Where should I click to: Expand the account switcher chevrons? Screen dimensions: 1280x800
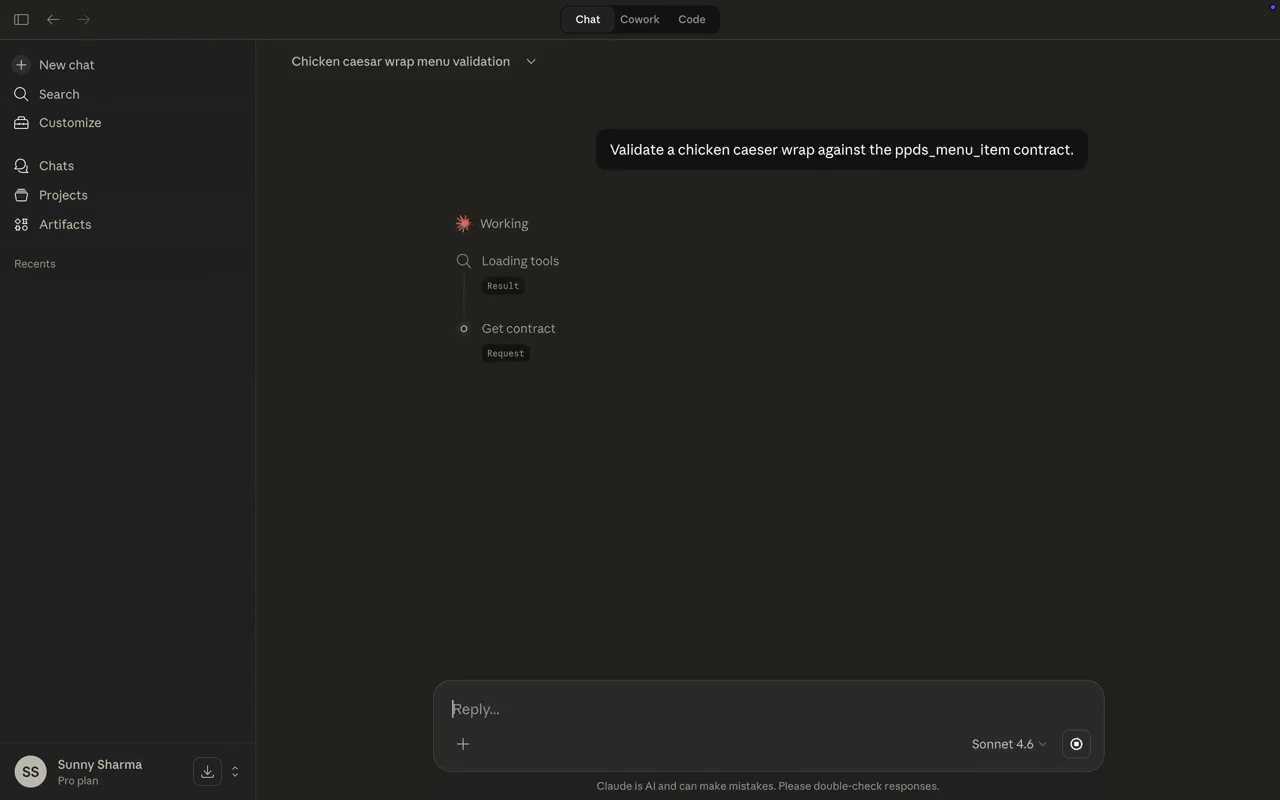tap(235, 771)
